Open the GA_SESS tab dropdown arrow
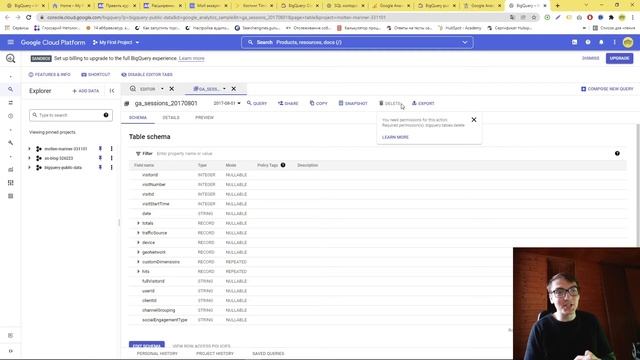Image resolution: width=640 pixels, height=360 pixels. (x=224, y=89)
